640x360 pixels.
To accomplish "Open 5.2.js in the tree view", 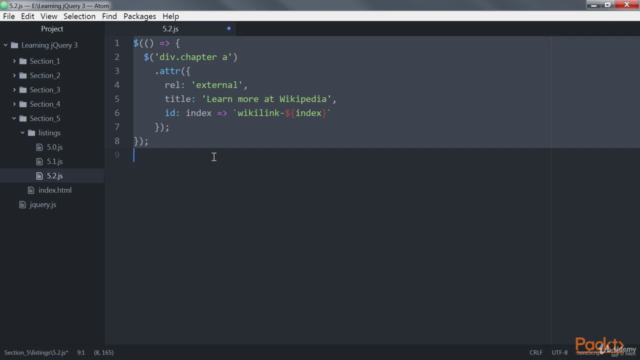I will [55, 176].
